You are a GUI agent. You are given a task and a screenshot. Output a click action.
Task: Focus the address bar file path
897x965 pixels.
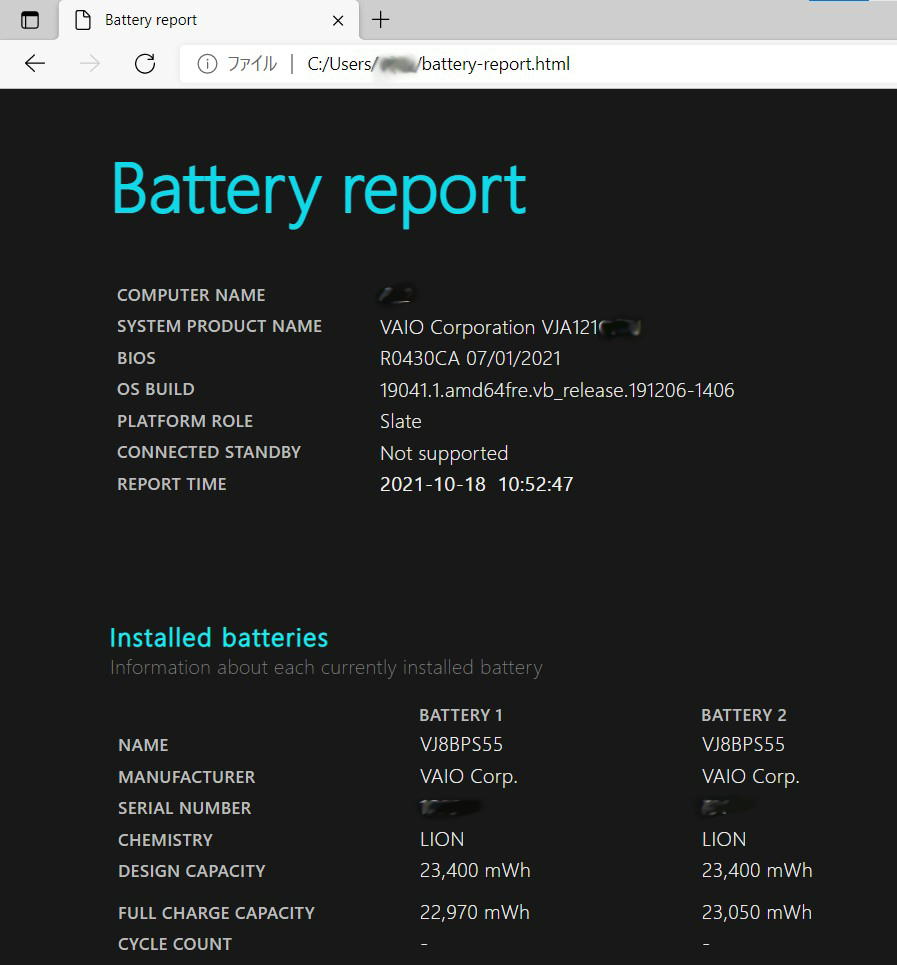(439, 64)
